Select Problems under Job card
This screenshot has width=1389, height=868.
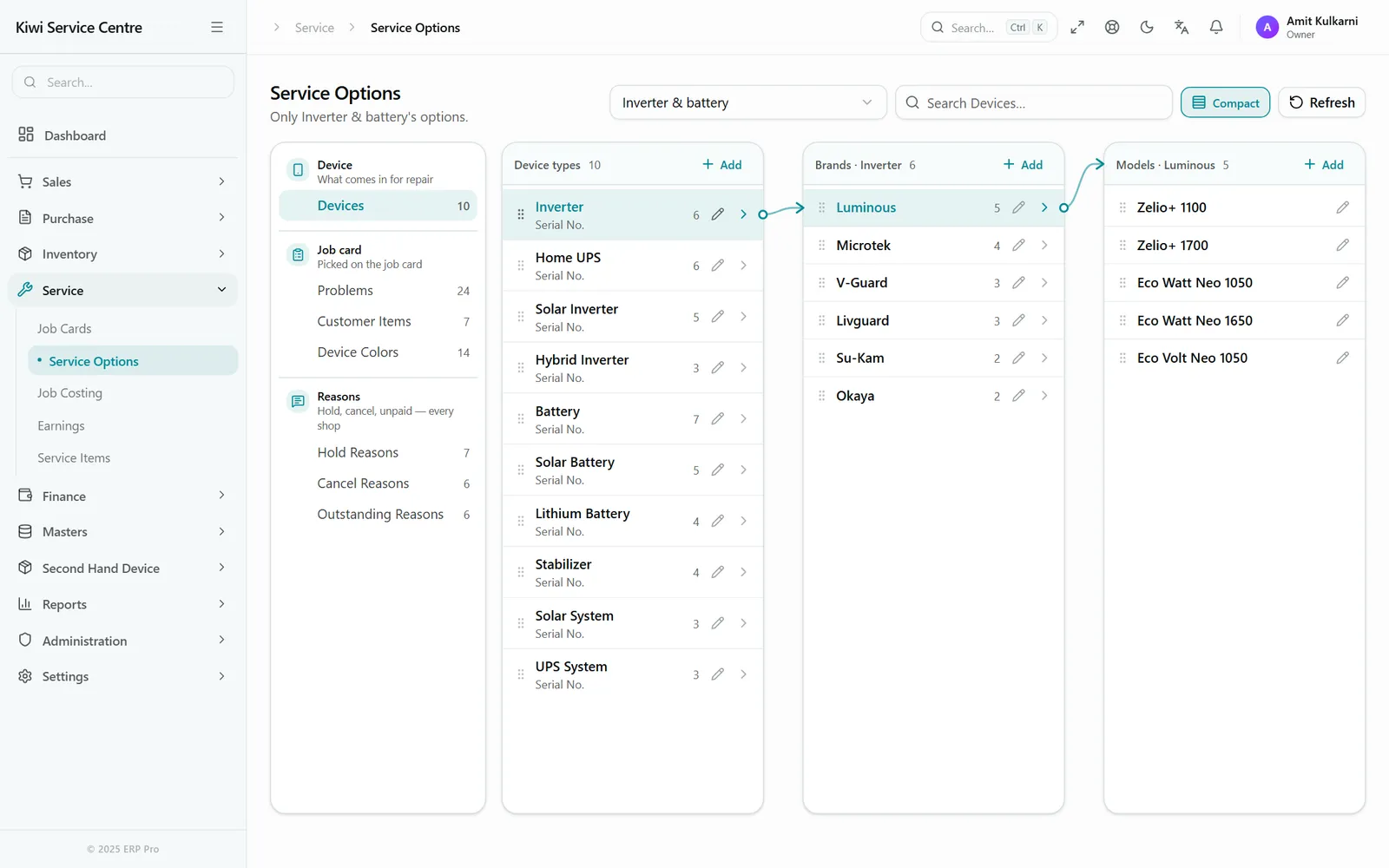(x=379, y=291)
